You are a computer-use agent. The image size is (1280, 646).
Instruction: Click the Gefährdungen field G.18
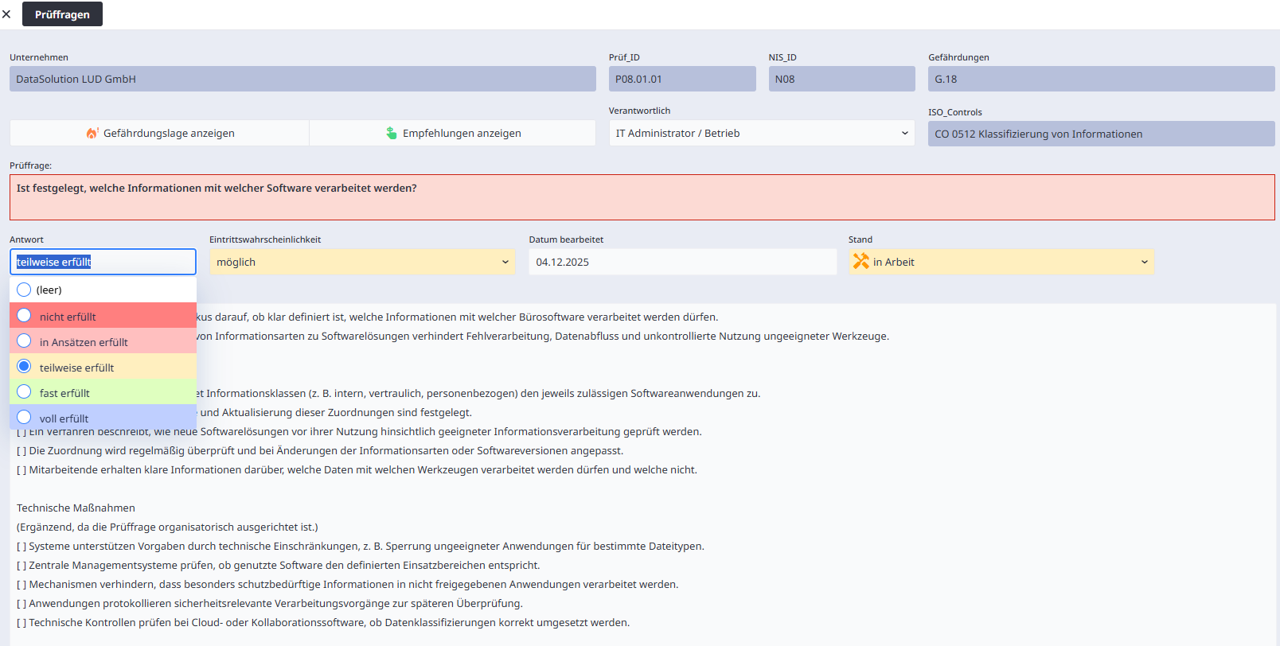tap(1101, 79)
